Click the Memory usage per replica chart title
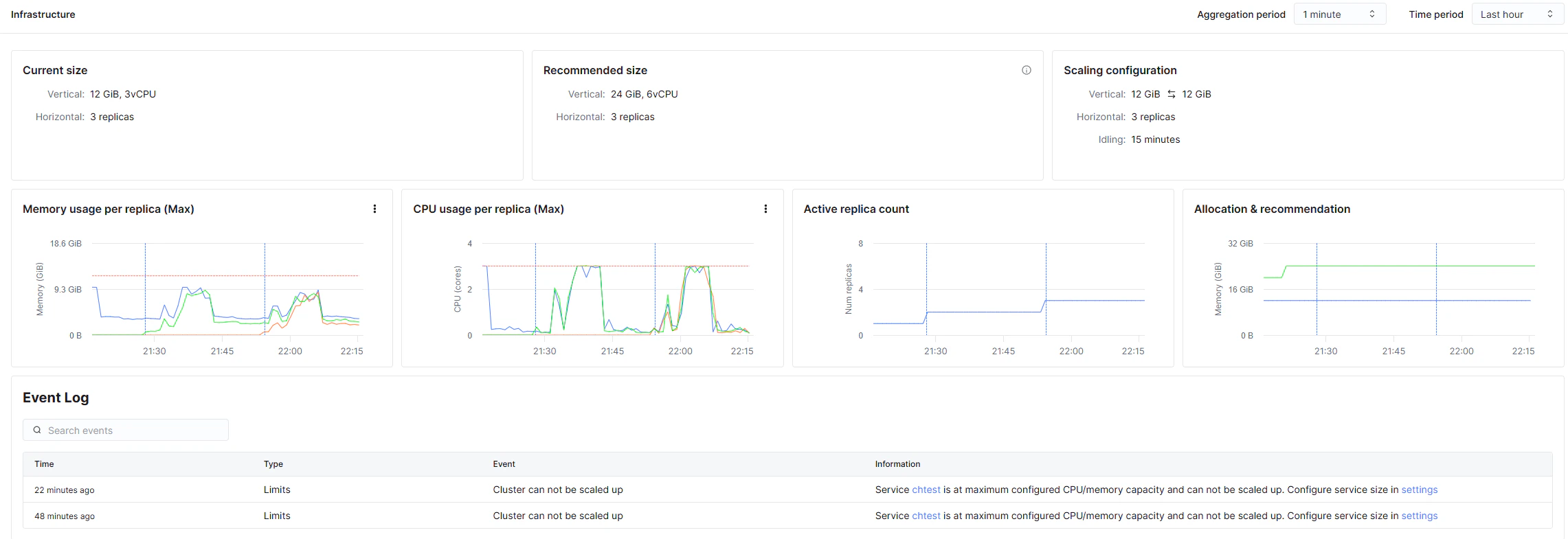Image resolution: width=1568 pixels, height=539 pixels. [109, 209]
